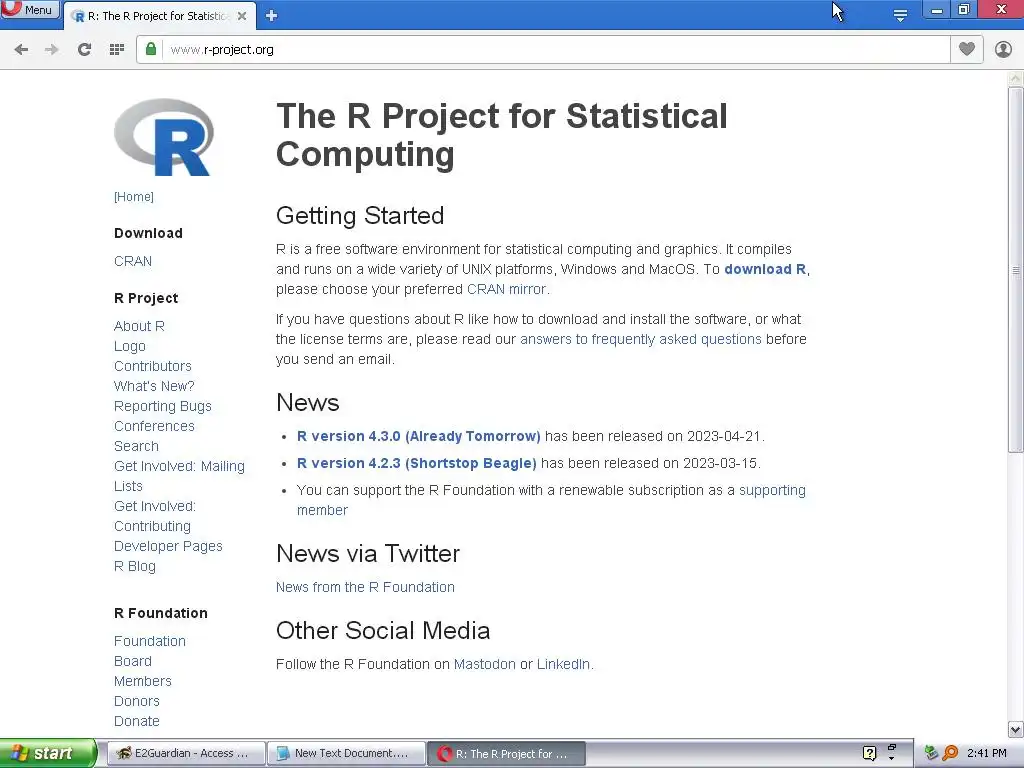The height and width of the screenshot is (768, 1024).
Task: Click the 2:41 PM clock
Action: [987, 754]
